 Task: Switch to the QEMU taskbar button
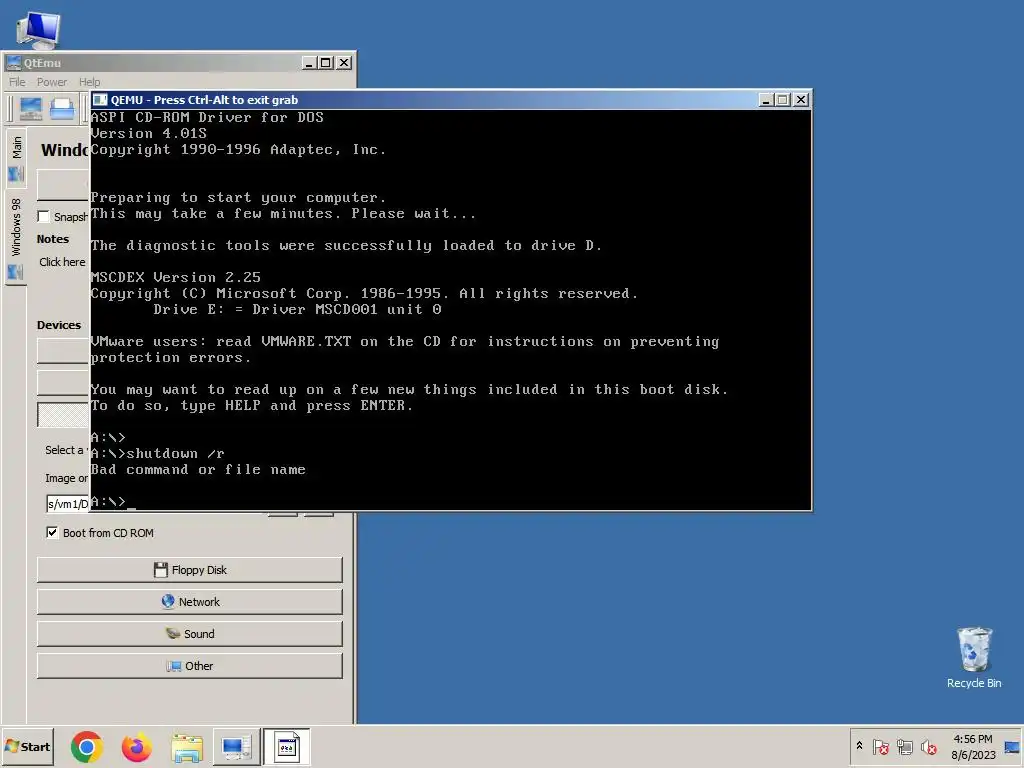point(286,747)
